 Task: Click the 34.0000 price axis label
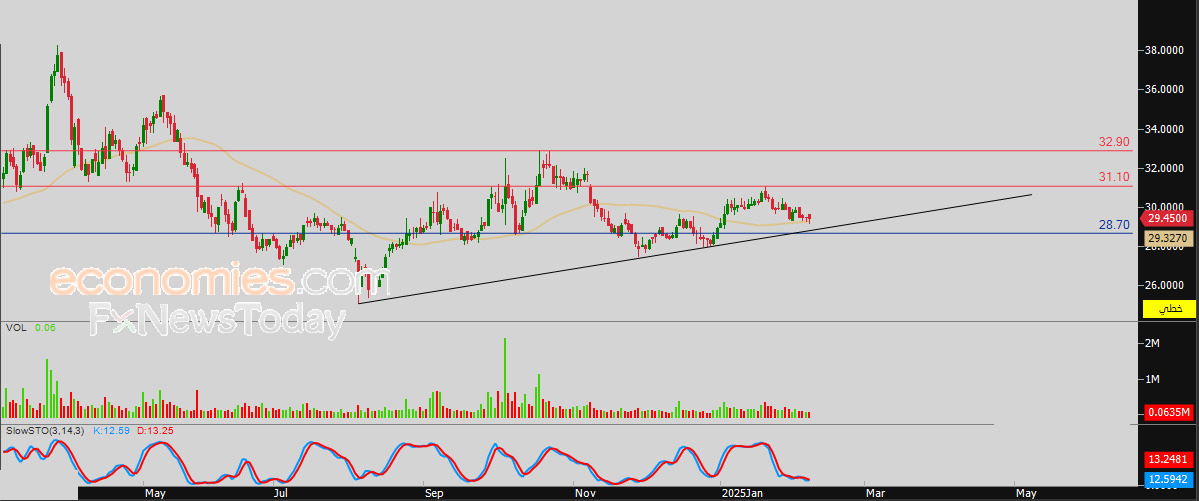tap(1165, 129)
